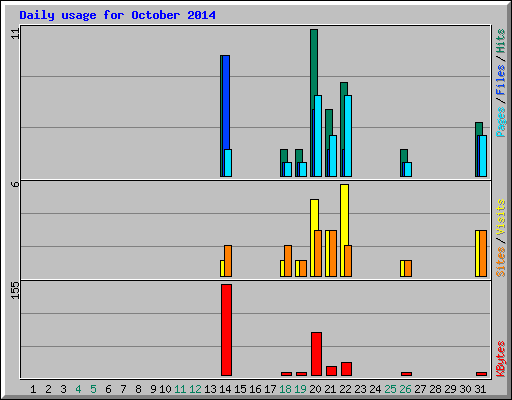Screen dimensions: 512x400
Task: Click the green x-axis day label '5'
Action: (x=93, y=389)
